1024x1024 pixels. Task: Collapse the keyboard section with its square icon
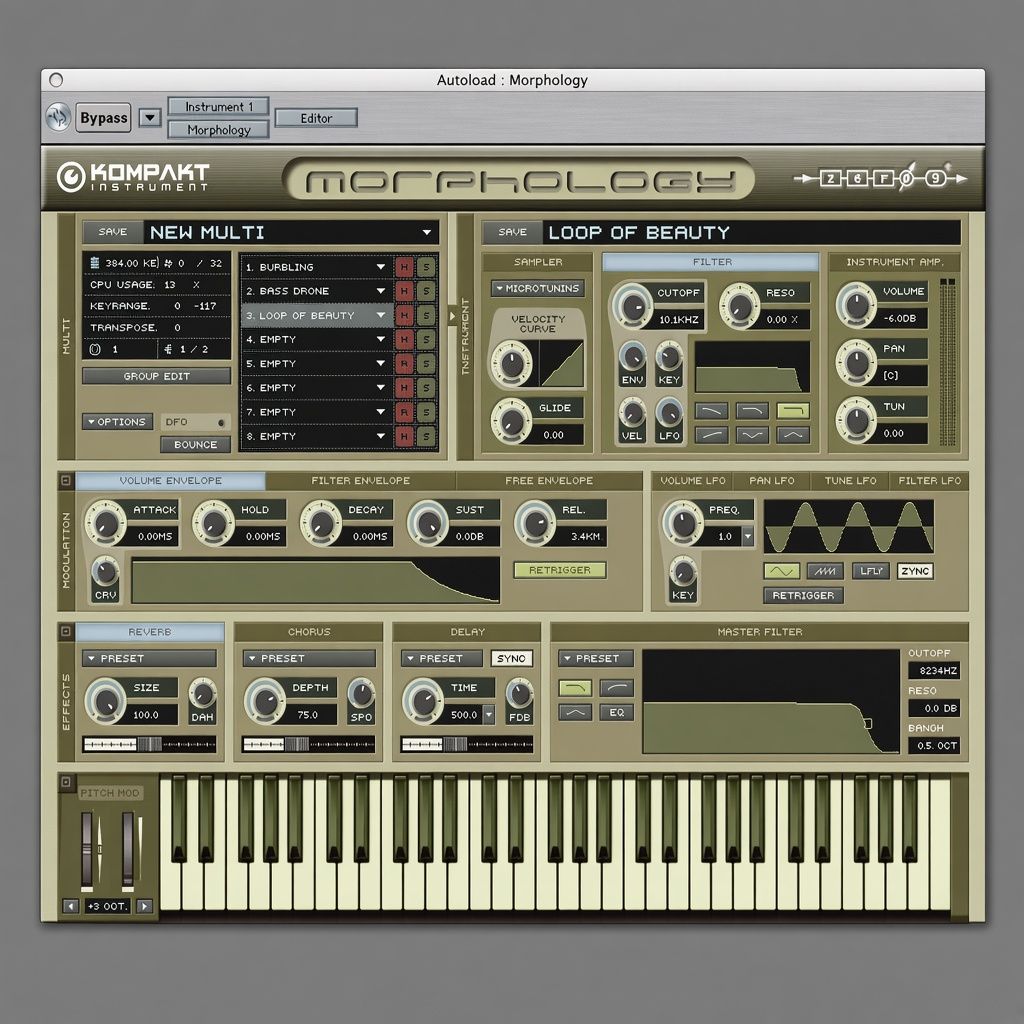66,782
